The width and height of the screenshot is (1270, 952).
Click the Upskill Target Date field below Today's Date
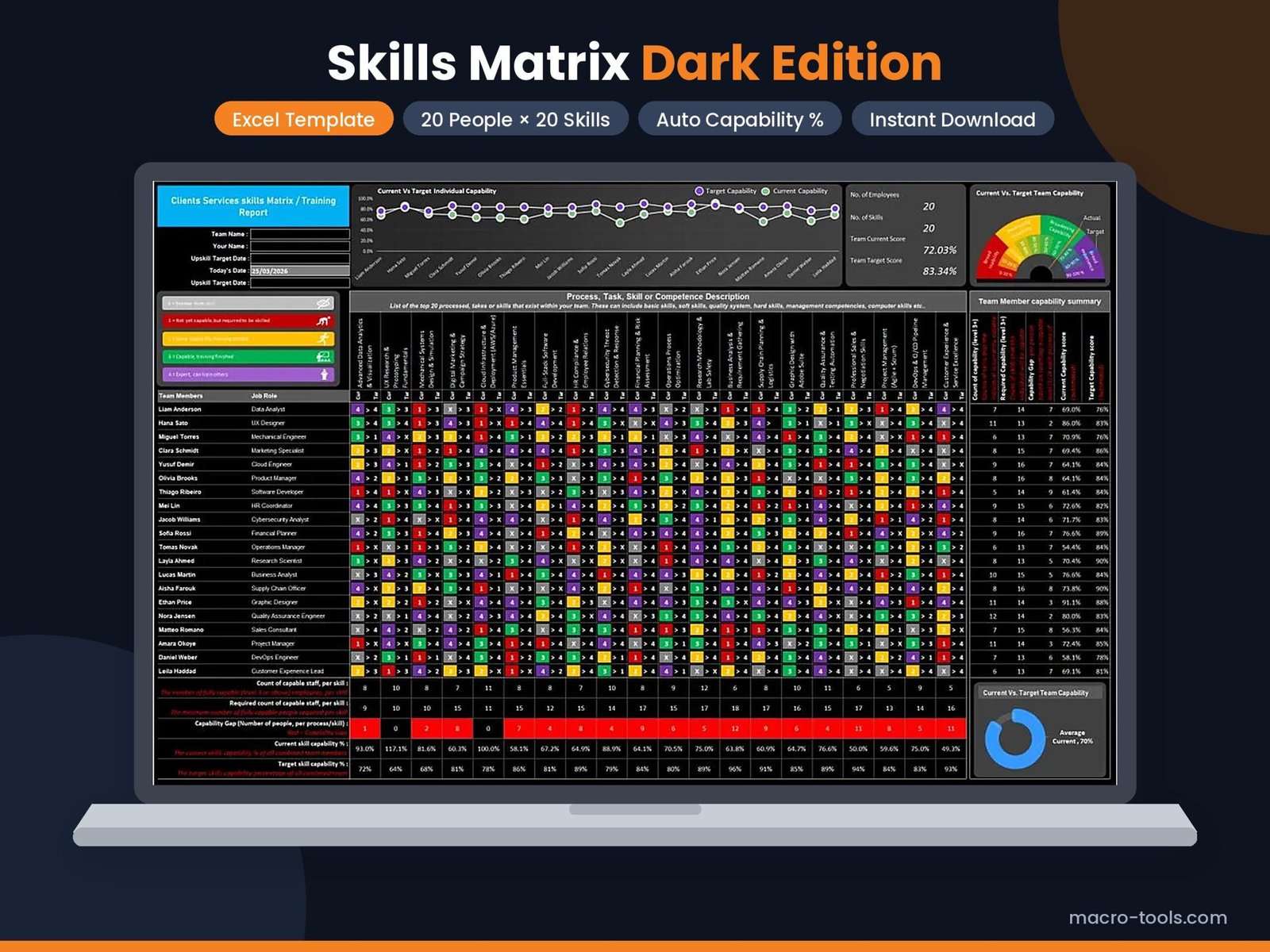(299, 282)
